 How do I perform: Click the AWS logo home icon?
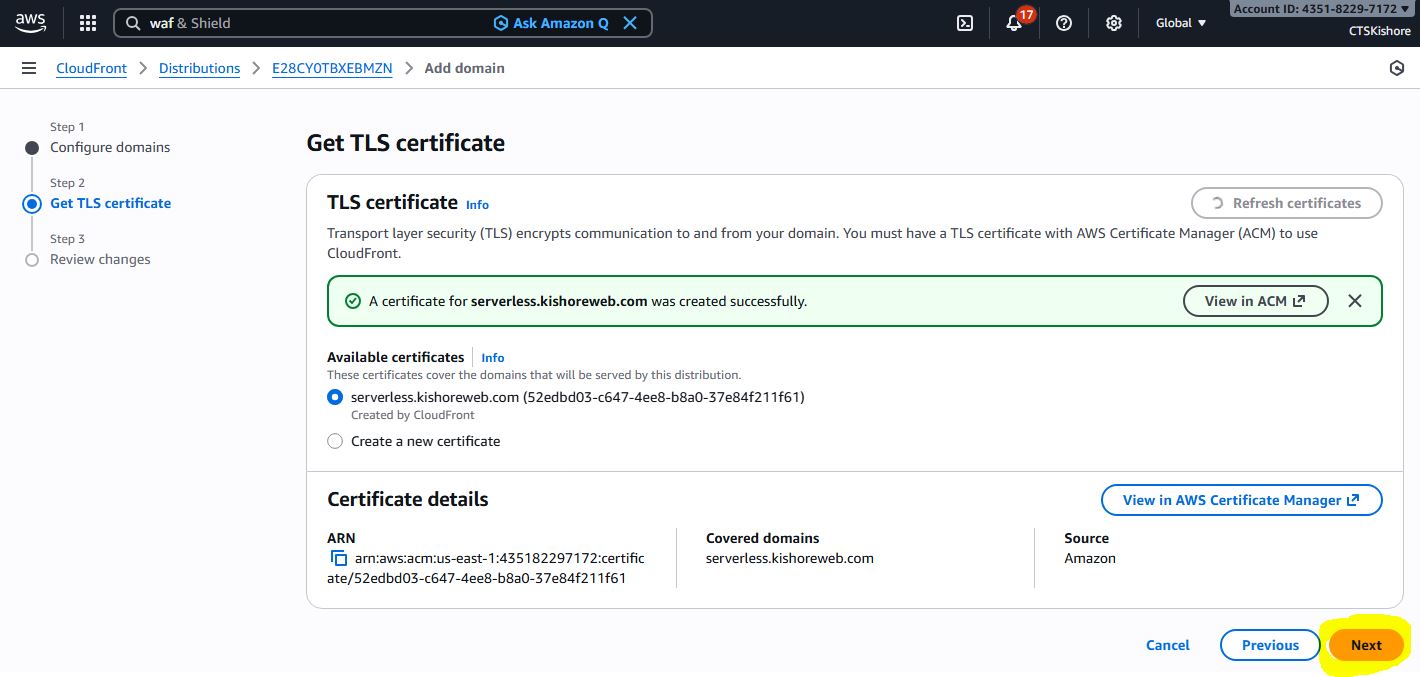[30, 23]
